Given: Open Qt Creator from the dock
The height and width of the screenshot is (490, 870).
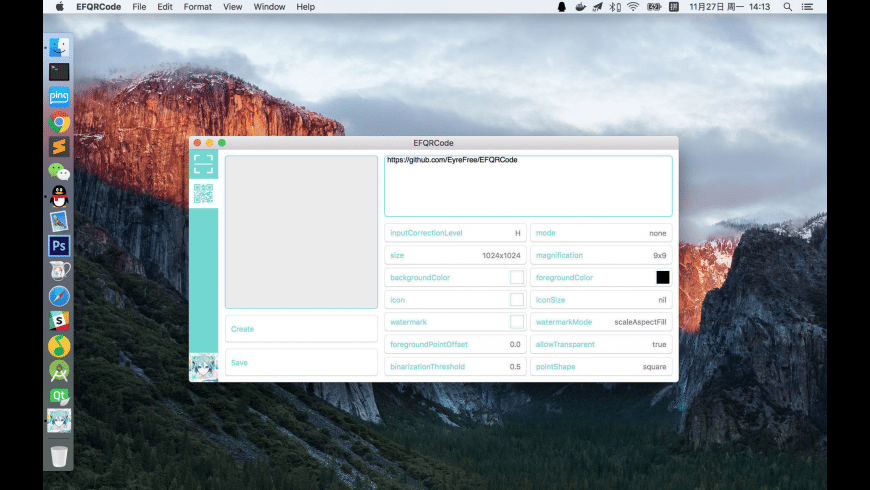Looking at the screenshot, I should coord(59,396).
